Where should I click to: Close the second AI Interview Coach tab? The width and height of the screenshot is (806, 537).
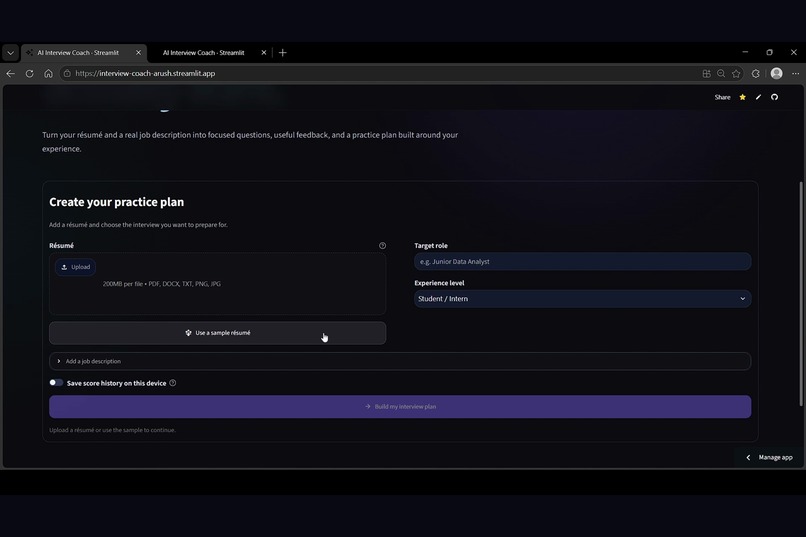point(264,52)
